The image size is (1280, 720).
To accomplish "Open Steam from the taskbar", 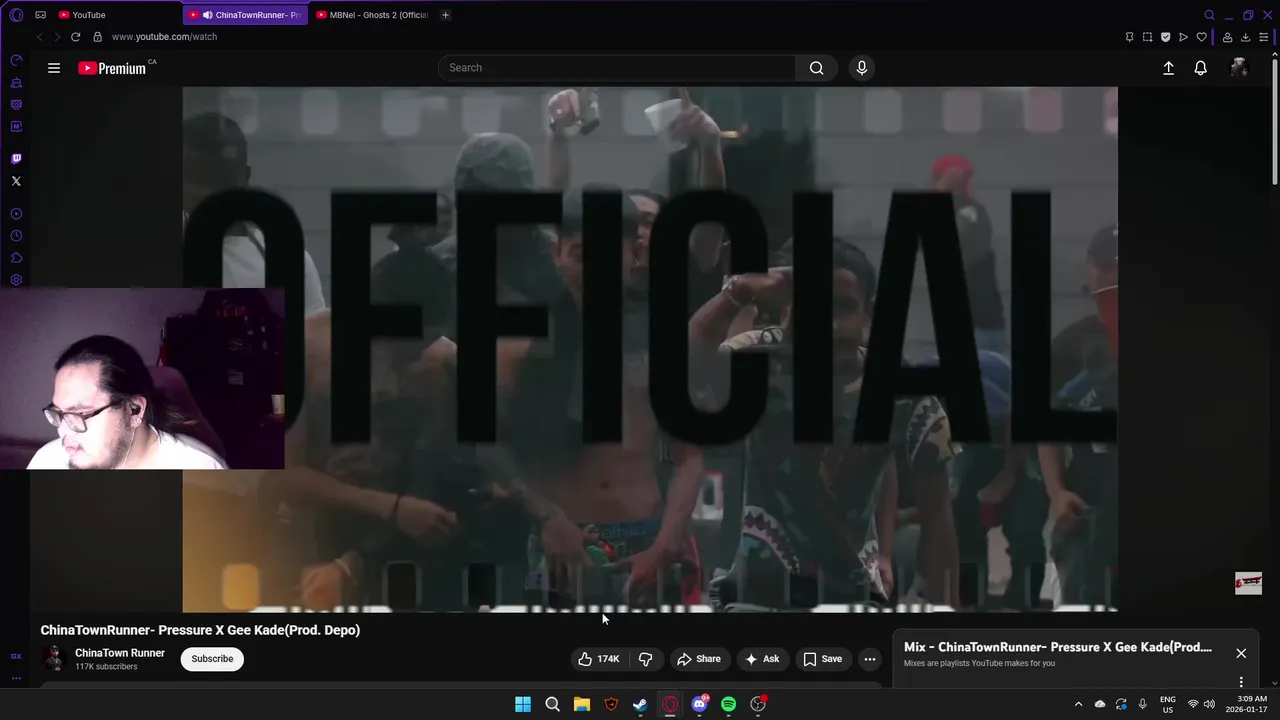I will point(640,704).
